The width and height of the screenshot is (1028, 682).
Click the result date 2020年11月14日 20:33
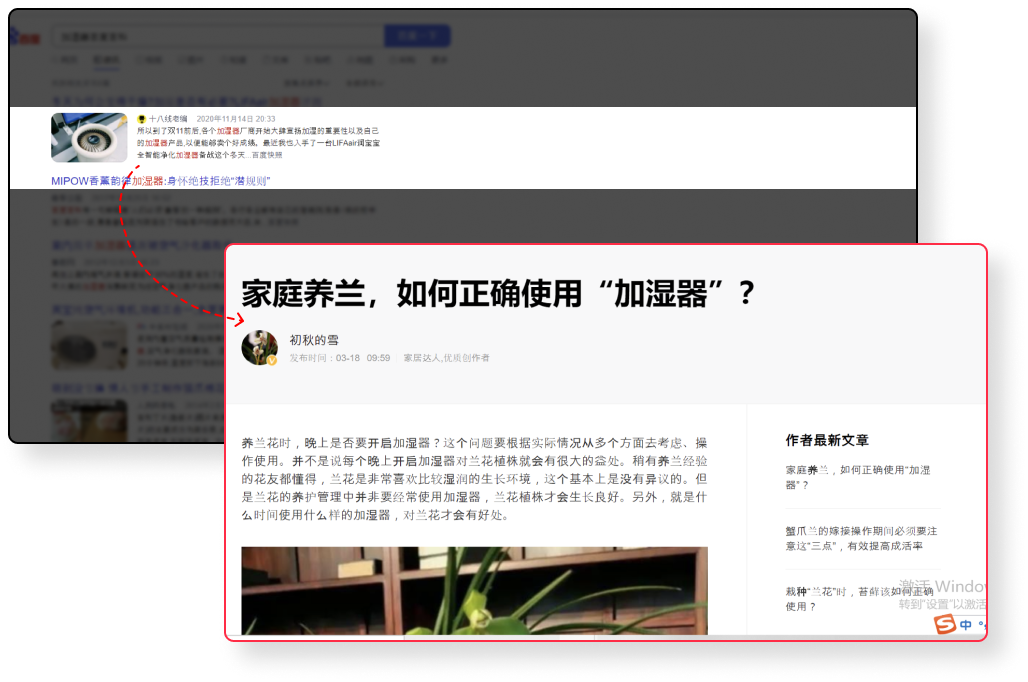point(236,119)
